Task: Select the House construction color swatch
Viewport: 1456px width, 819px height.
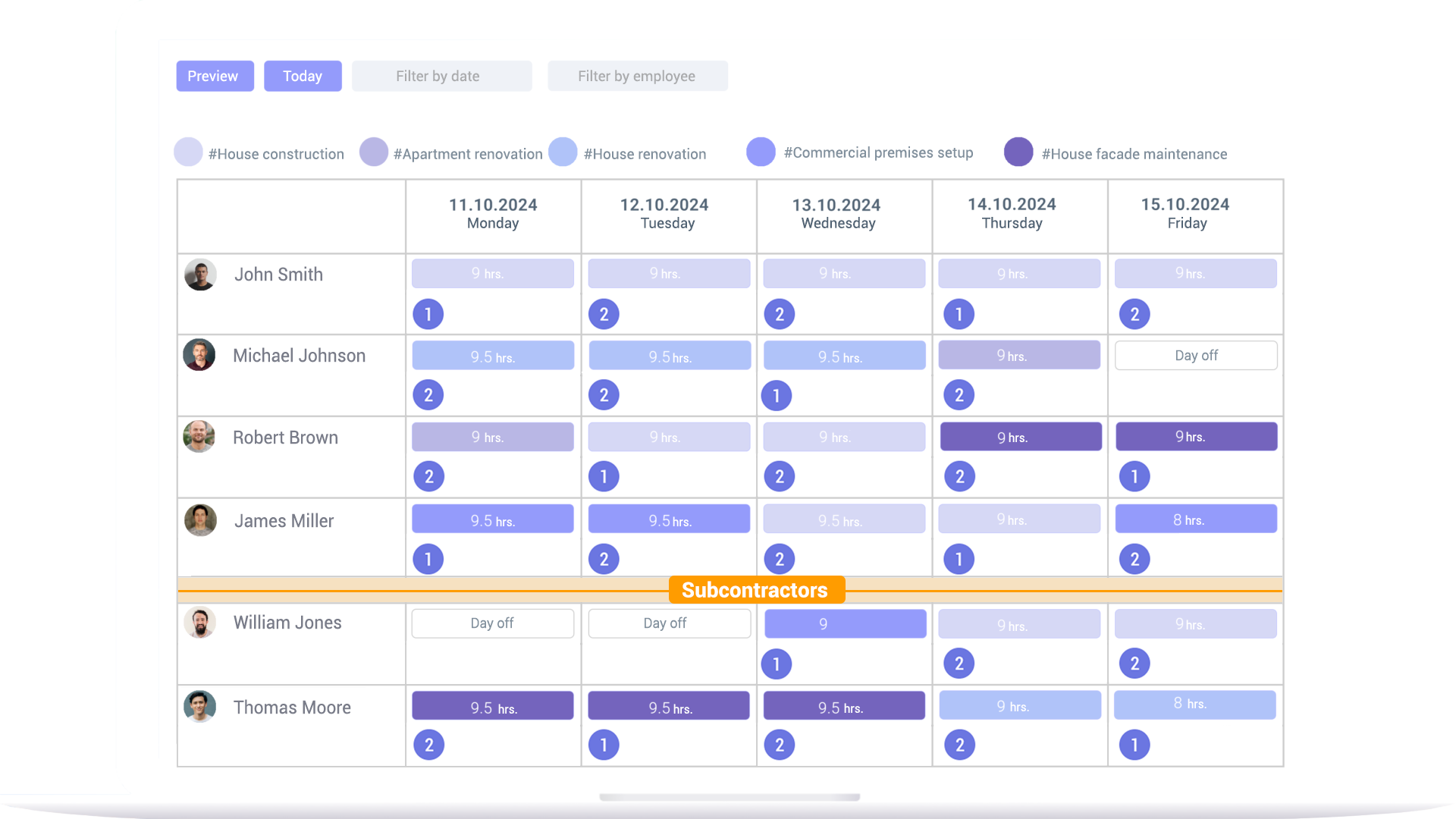Action: click(188, 152)
